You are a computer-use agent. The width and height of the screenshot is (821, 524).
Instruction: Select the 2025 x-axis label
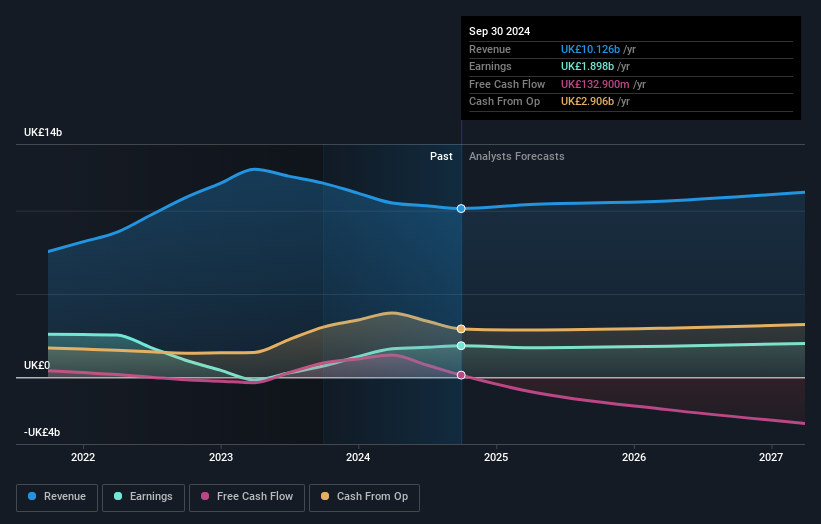click(496, 458)
